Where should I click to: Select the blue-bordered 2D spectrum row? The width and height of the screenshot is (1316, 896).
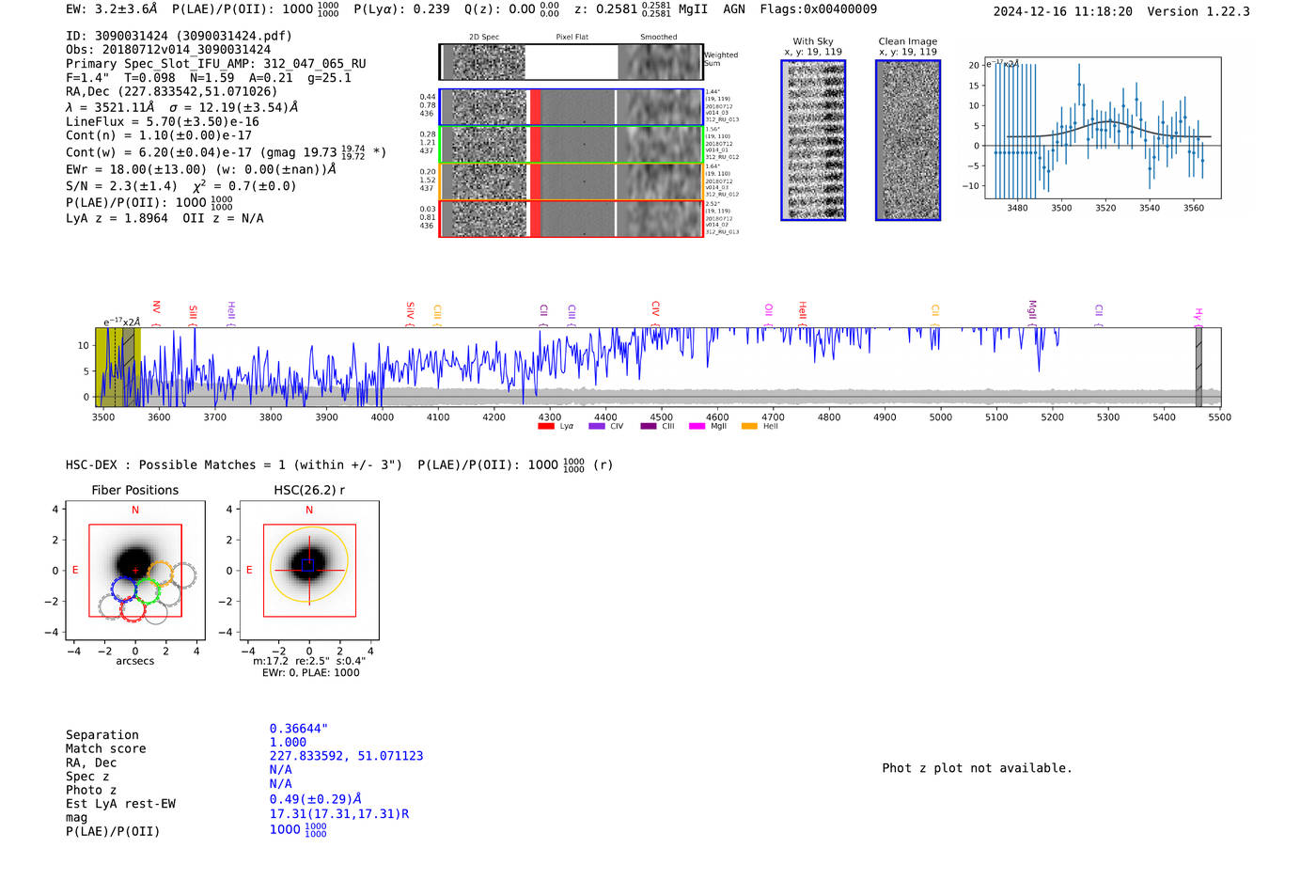click(572, 107)
